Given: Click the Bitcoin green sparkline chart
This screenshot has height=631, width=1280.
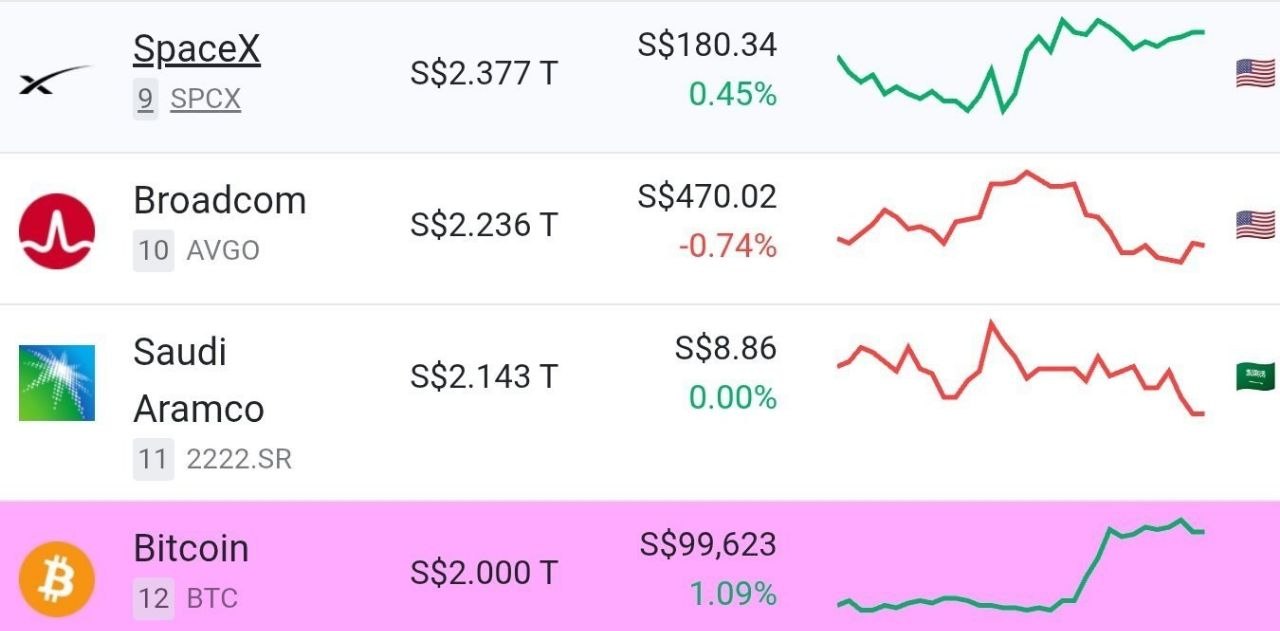Looking at the screenshot, I should [1021, 565].
